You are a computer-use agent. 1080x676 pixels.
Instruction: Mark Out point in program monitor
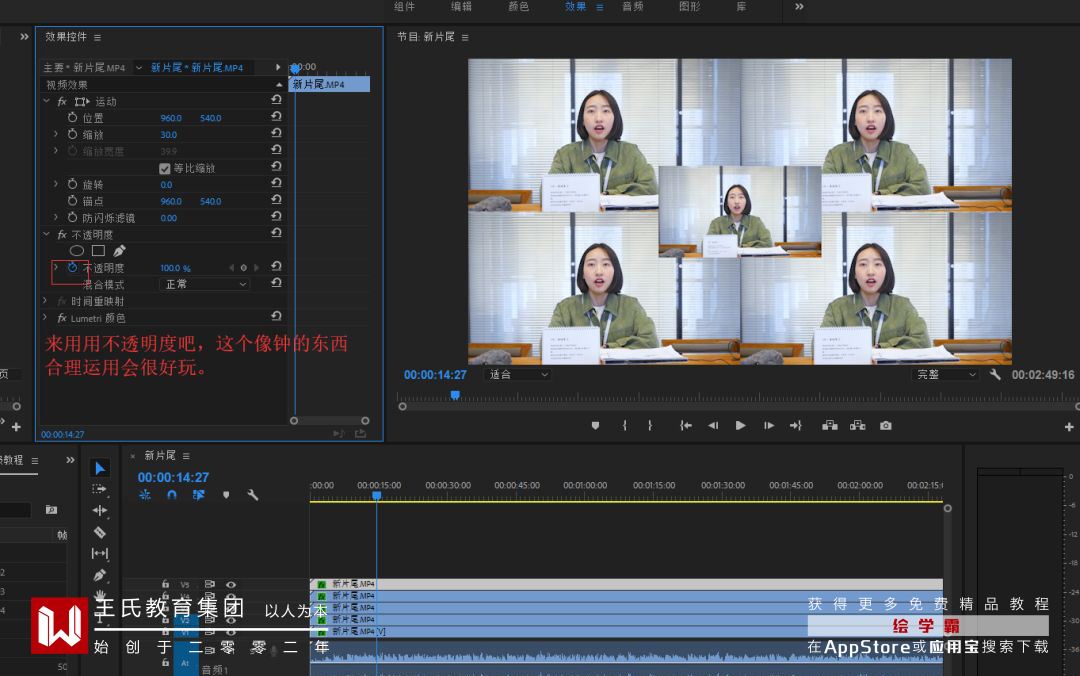click(650, 426)
